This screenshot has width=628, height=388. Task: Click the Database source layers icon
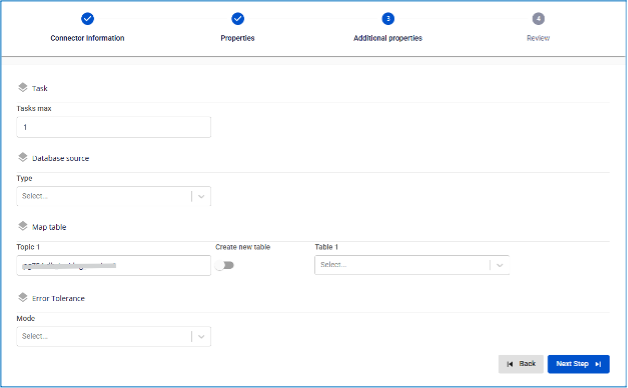click(23, 157)
